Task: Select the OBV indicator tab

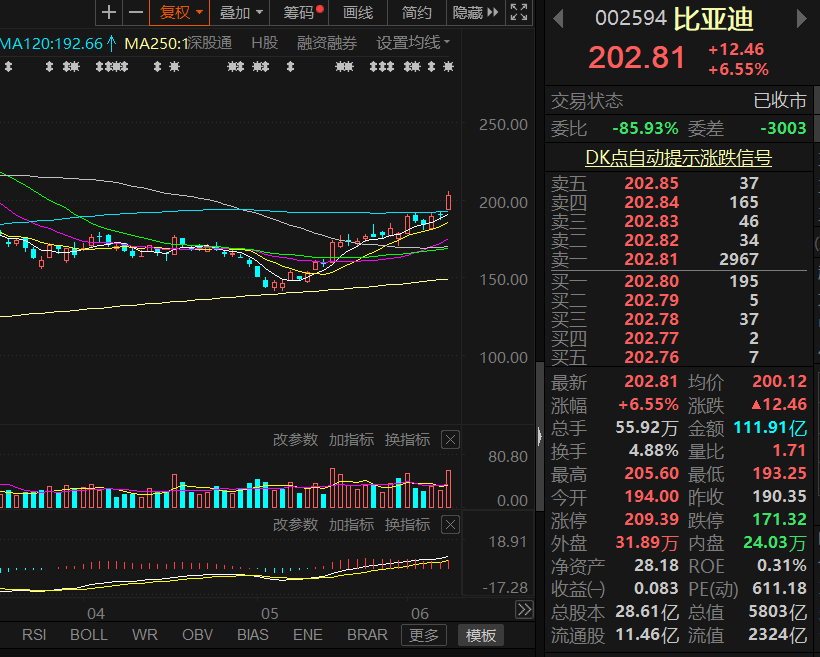Action: coord(198,635)
